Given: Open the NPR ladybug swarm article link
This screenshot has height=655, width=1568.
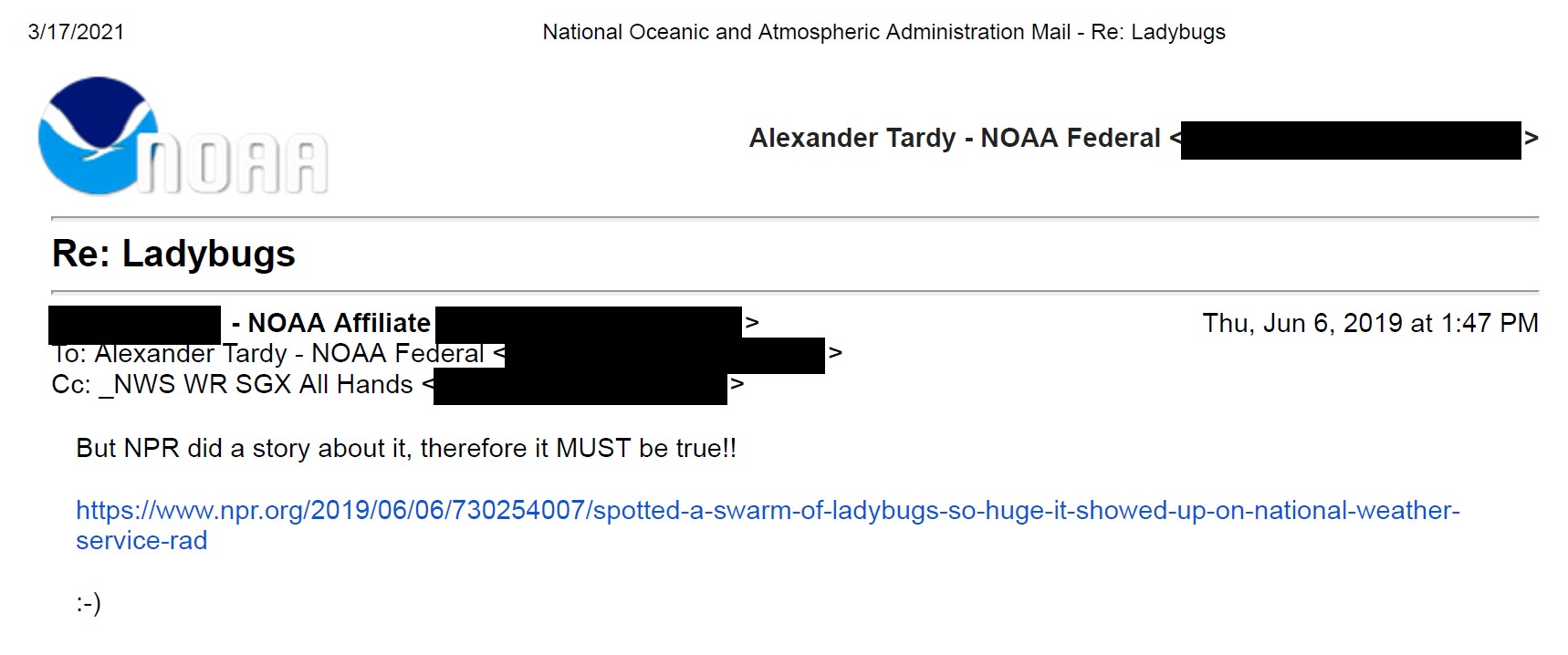Looking at the screenshot, I should coord(767,511).
